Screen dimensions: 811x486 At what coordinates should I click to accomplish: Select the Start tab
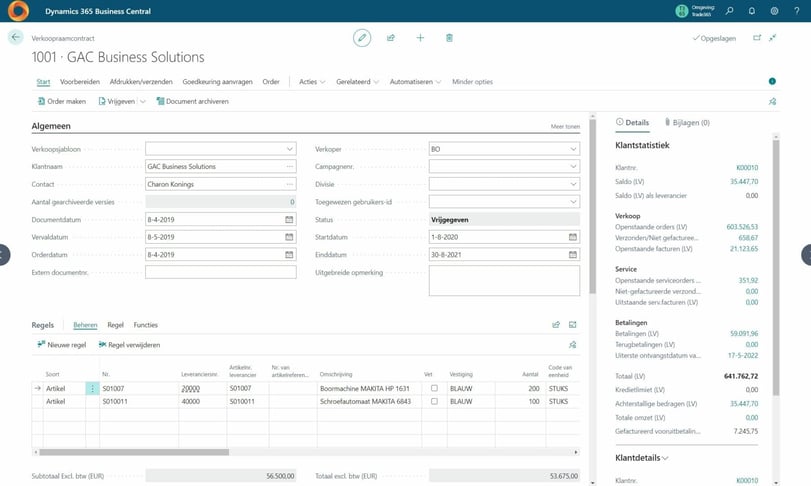pyautogui.click(x=43, y=82)
